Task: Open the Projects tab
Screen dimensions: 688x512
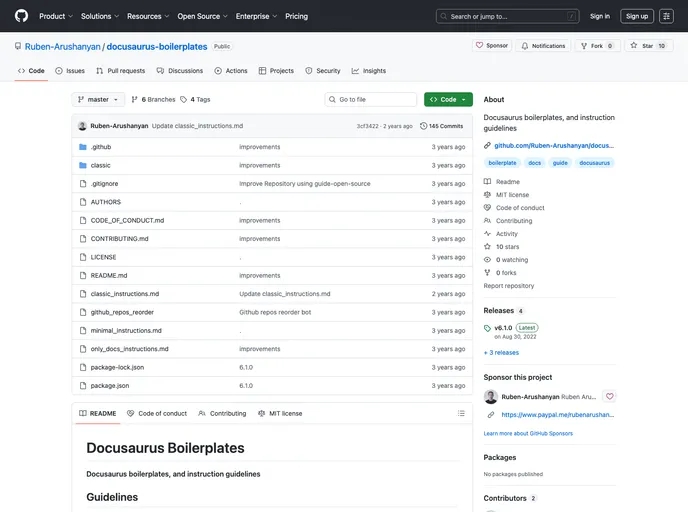Action: click(276, 71)
